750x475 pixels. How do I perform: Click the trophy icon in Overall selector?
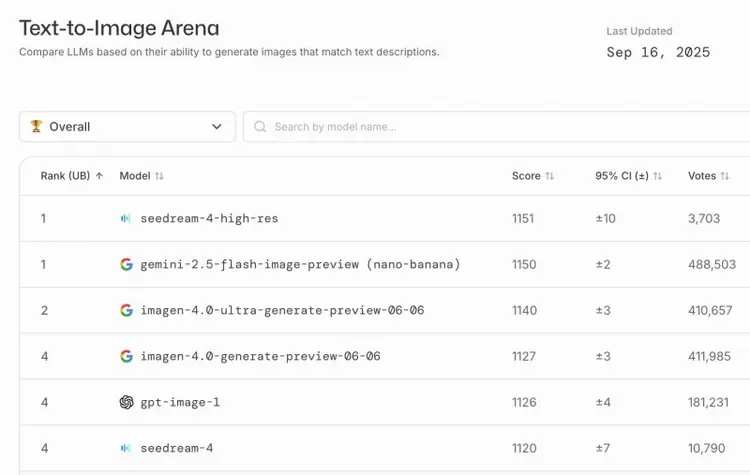(x=37, y=127)
